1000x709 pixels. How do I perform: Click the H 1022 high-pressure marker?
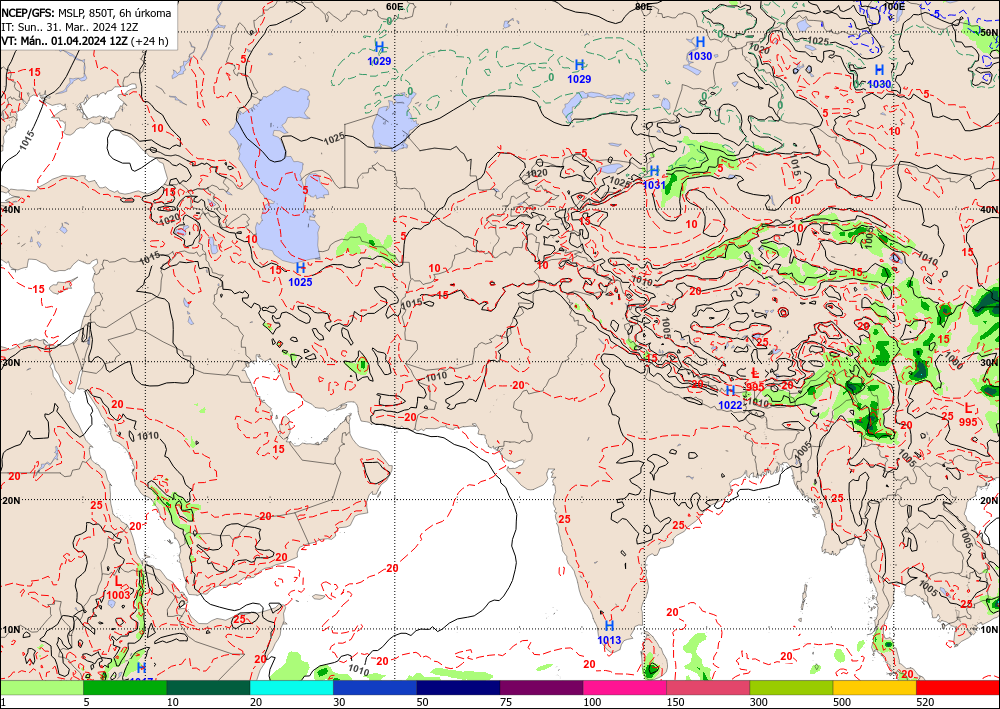730,397
